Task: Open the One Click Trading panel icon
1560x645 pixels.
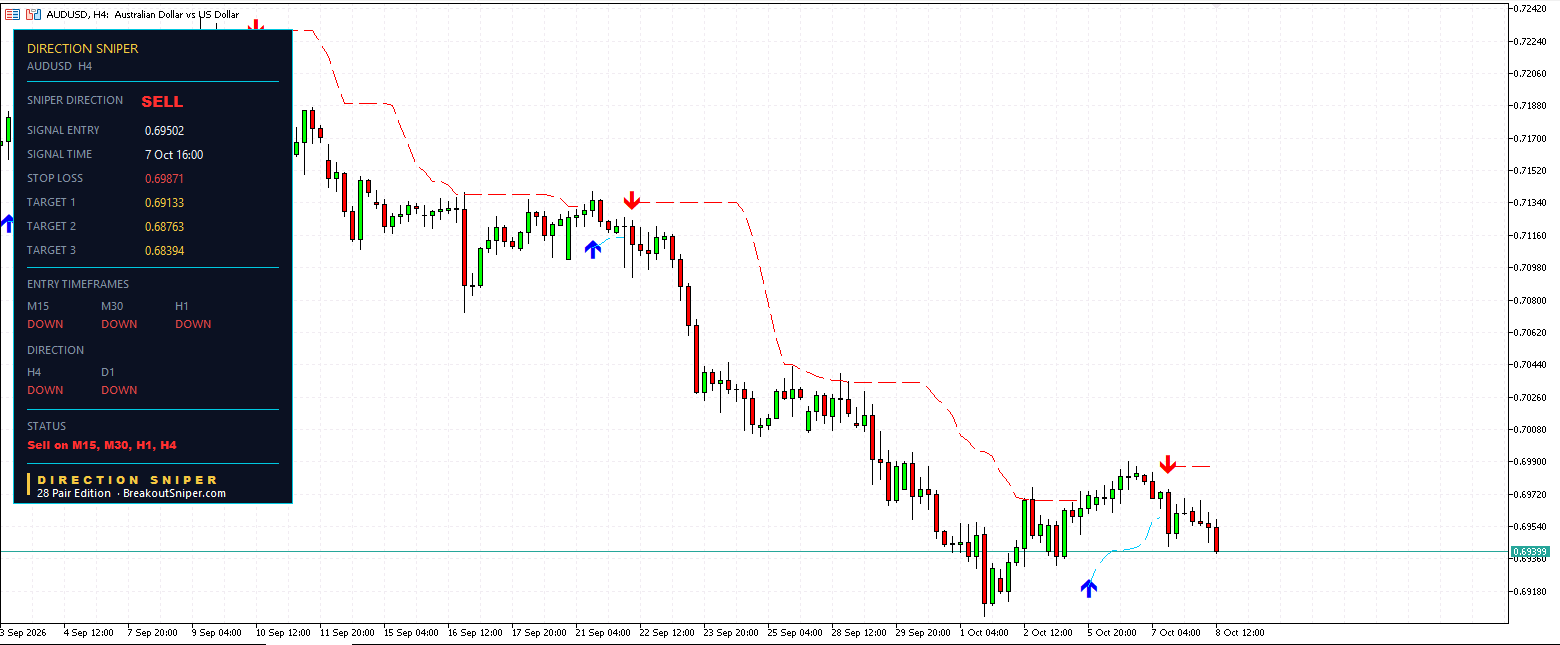Action: (13, 15)
